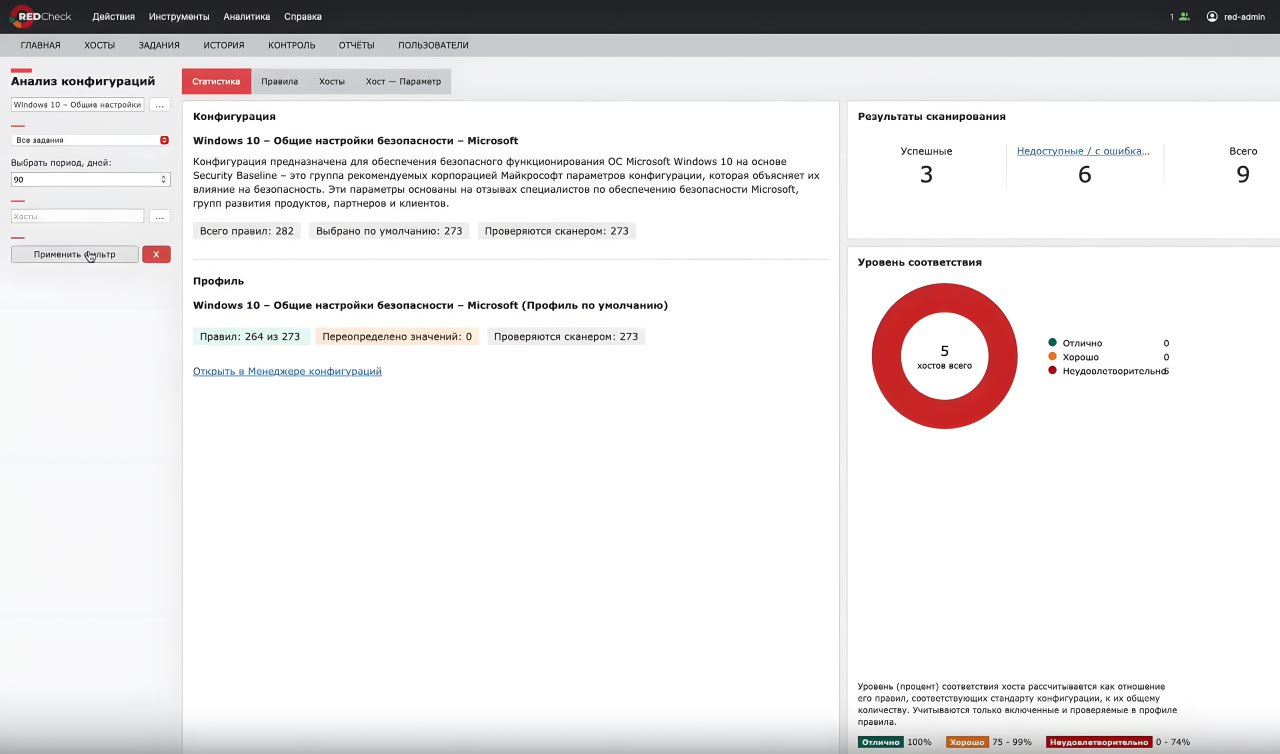Open the Недоступные / с ошибка… link
This screenshot has width=1280, height=754.
click(1083, 151)
